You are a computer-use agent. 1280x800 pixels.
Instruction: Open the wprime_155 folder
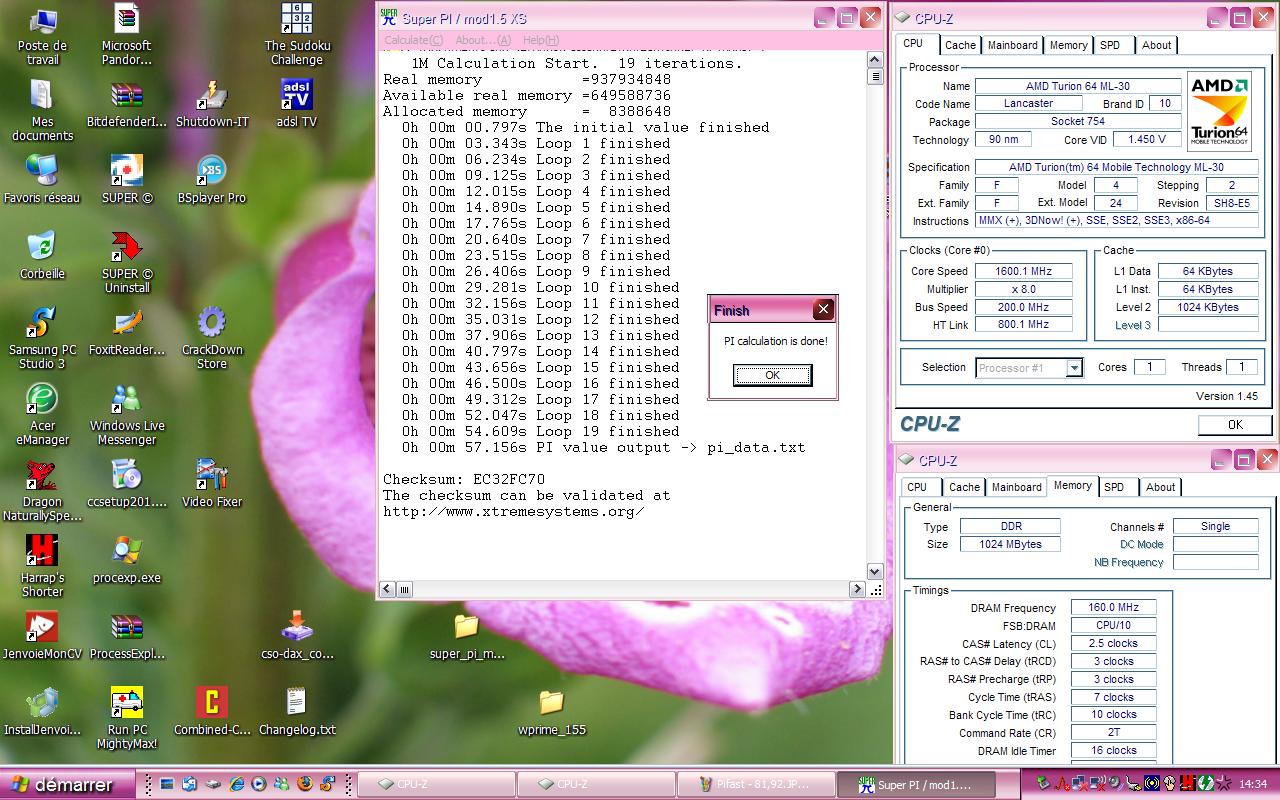[551, 712]
